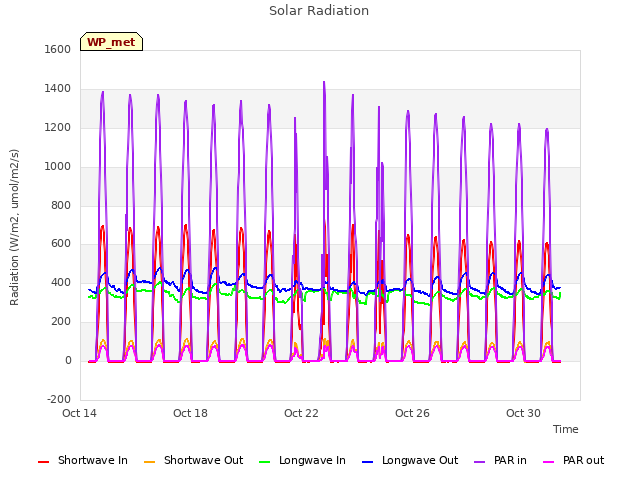The width and height of the screenshot is (640, 480).
Task: Click the 1200 y-axis tick label
Action: coord(58,128)
